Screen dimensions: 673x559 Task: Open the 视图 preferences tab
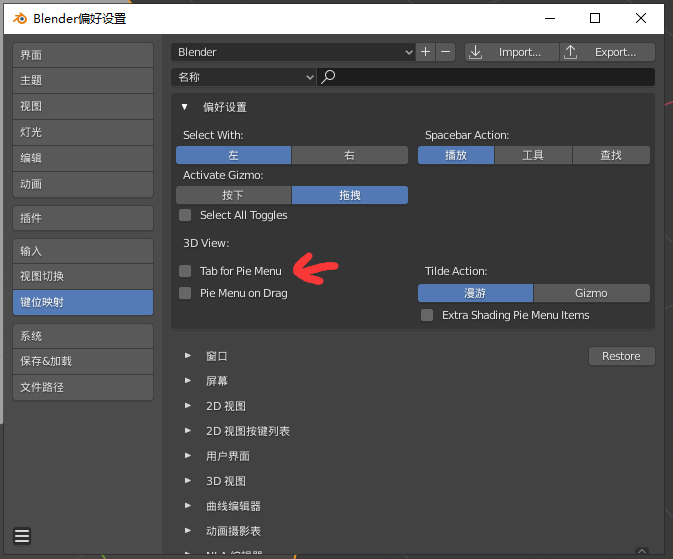83,106
